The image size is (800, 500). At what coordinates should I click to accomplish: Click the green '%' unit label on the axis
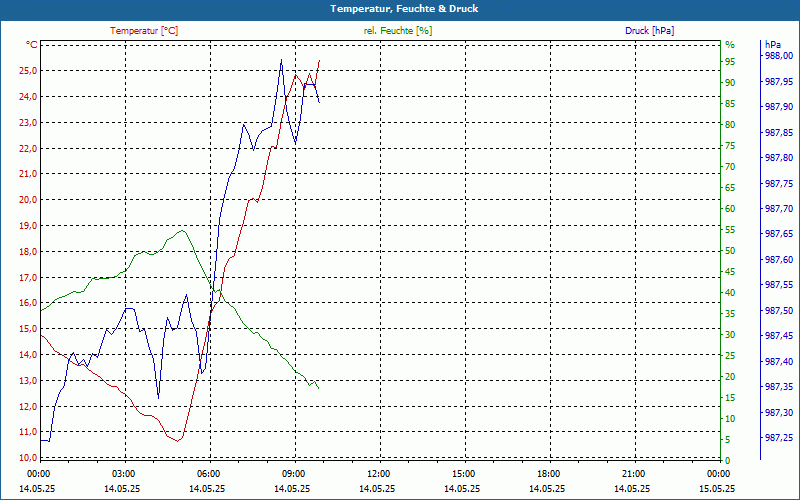click(x=730, y=45)
